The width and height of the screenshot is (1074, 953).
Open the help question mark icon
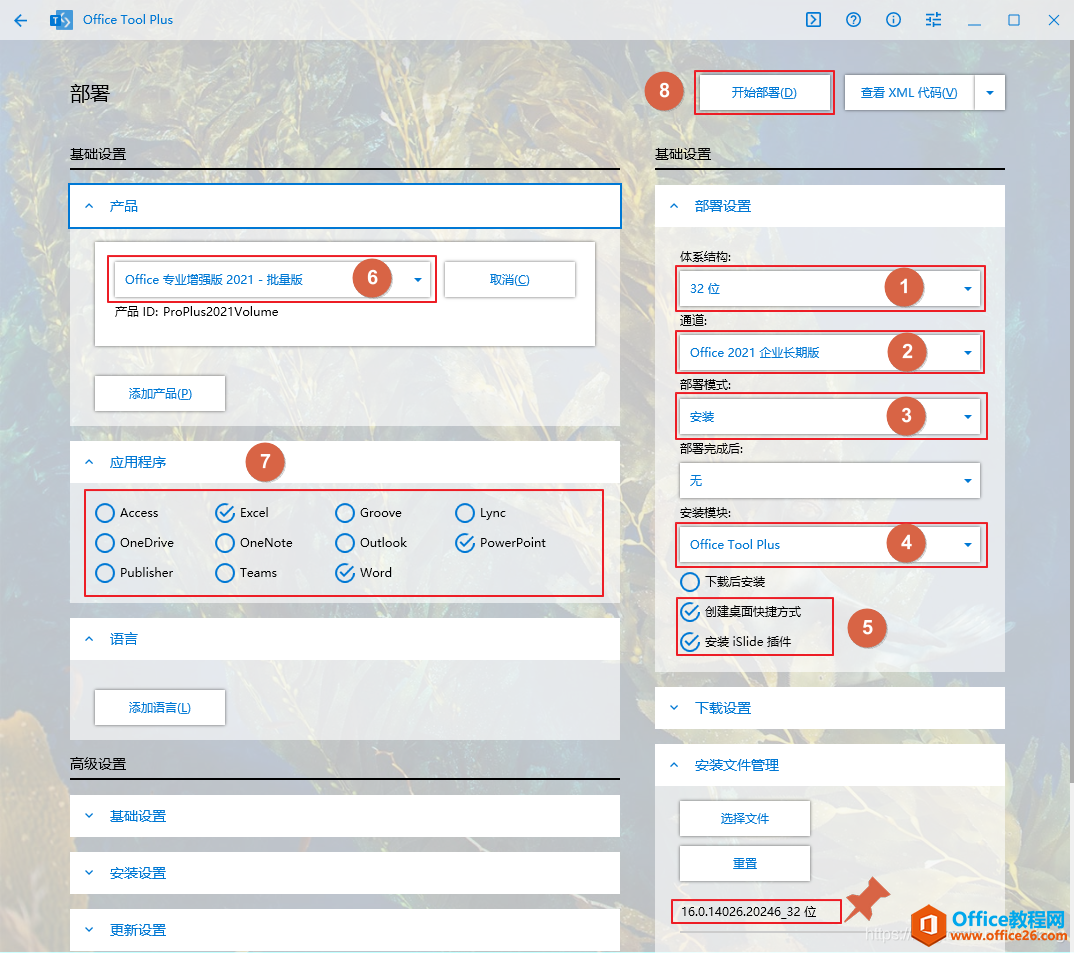coord(853,19)
